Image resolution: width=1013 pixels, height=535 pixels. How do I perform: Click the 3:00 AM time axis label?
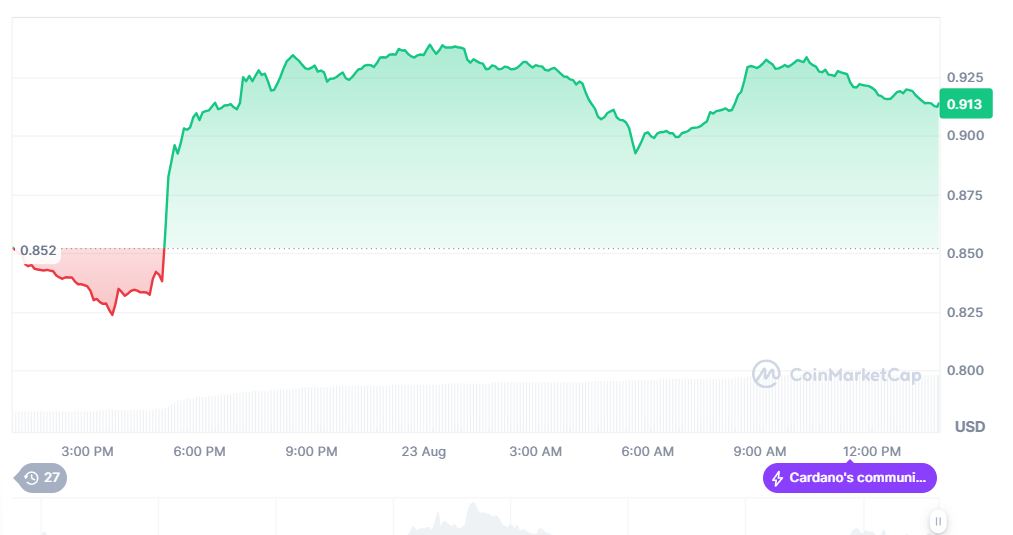tap(536, 451)
